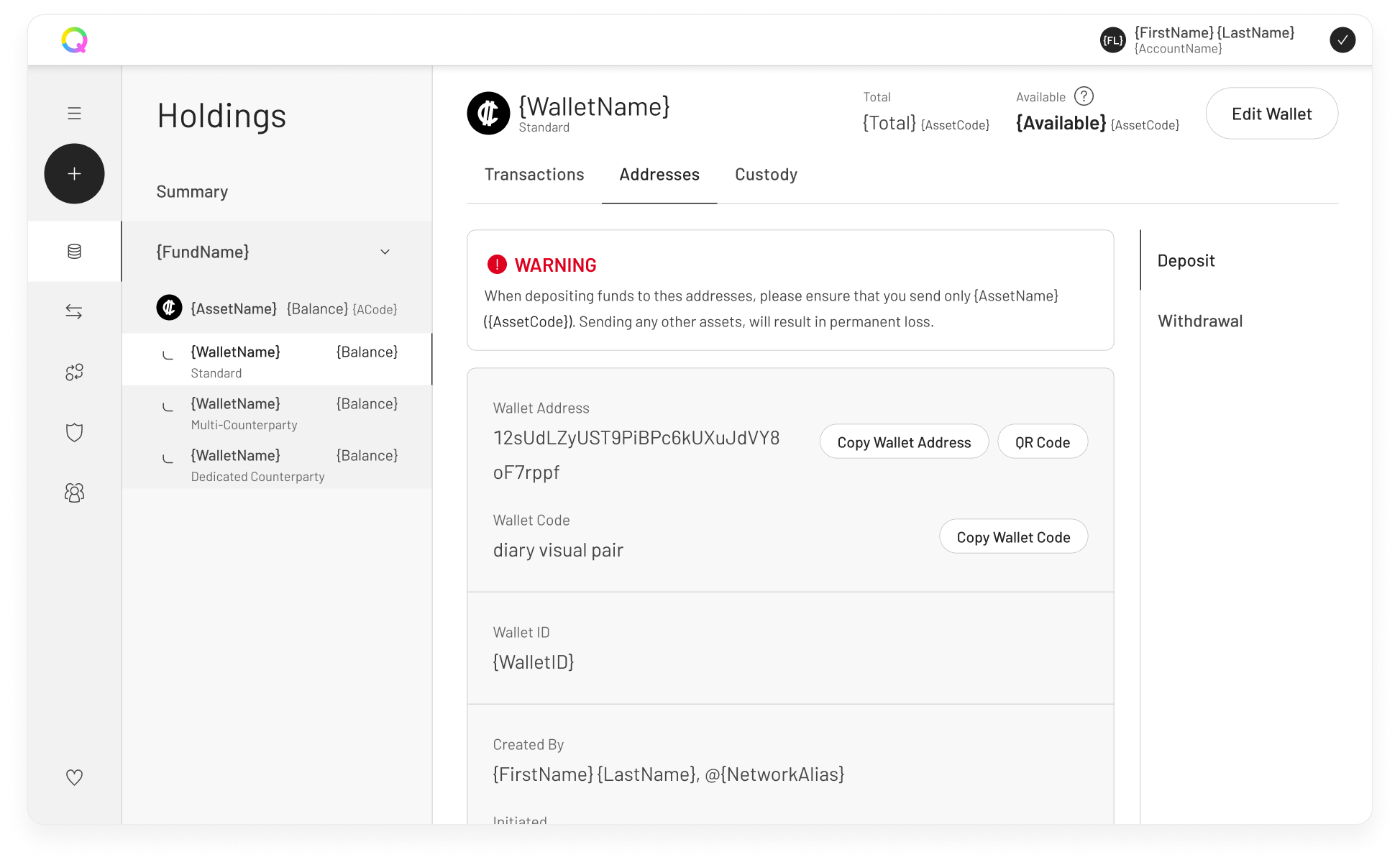Click the hamburger menu icon in sidebar
The width and height of the screenshot is (1400, 865).
(x=74, y=114)
